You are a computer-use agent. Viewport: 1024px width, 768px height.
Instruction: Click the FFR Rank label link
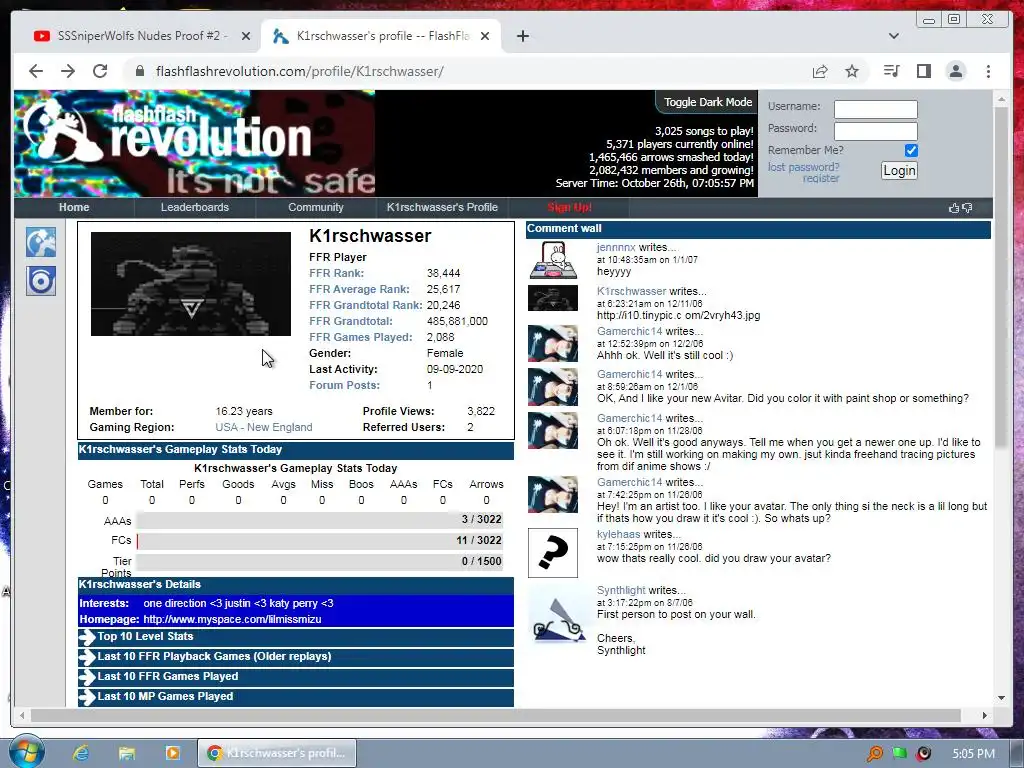[x=336, y=273]
